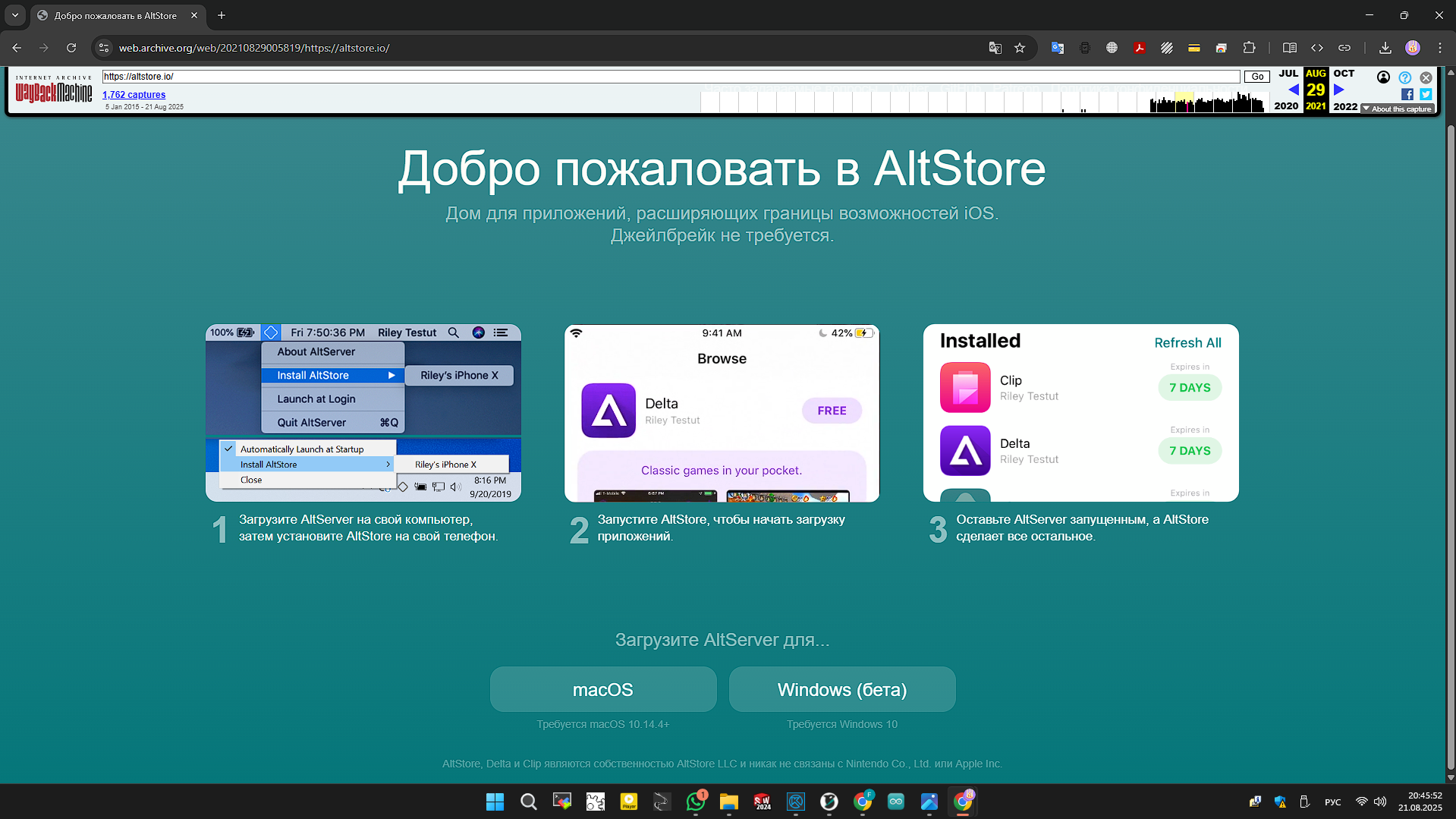1456x819 pixels.
Task: Jump to OCT capture month
Action: click(1344, 74)
